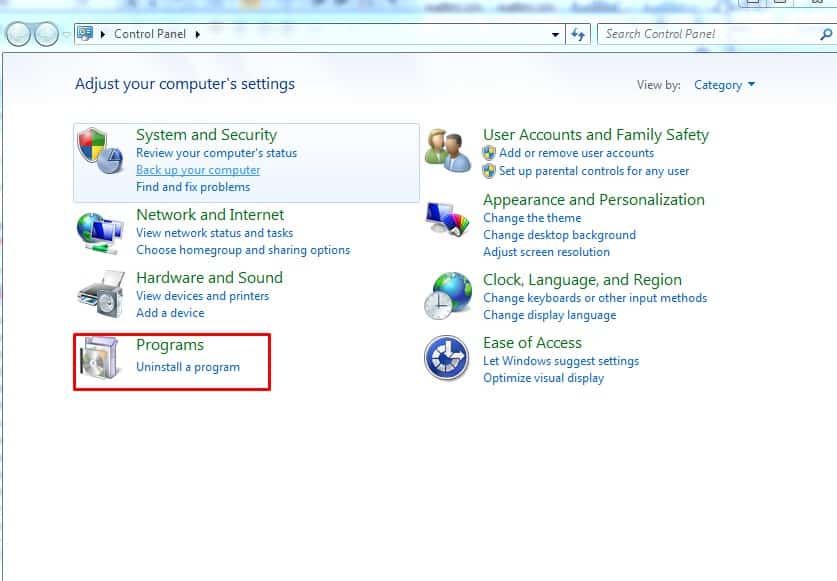Click the search magnifier icon
Image resolution: width=837 pixels, height=581 pixels.
click(825, 35)
